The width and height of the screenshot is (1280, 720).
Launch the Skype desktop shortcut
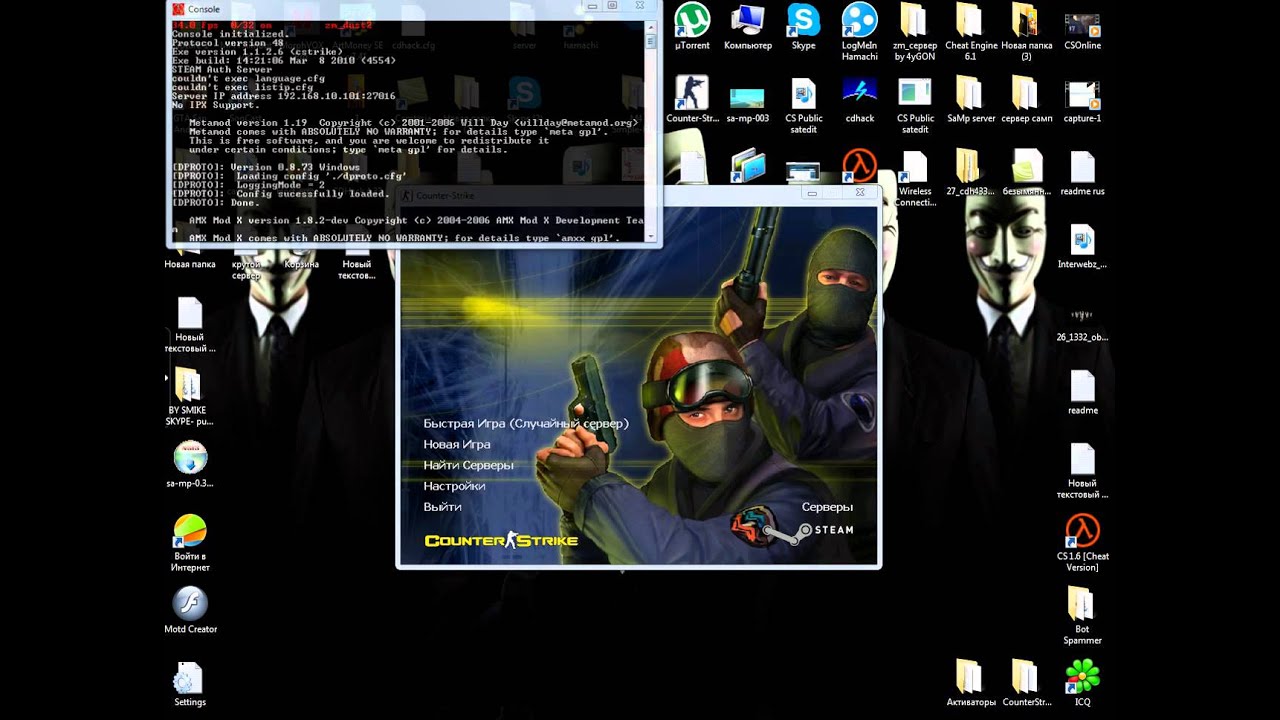pyautogui.click(x=803, y=27)
